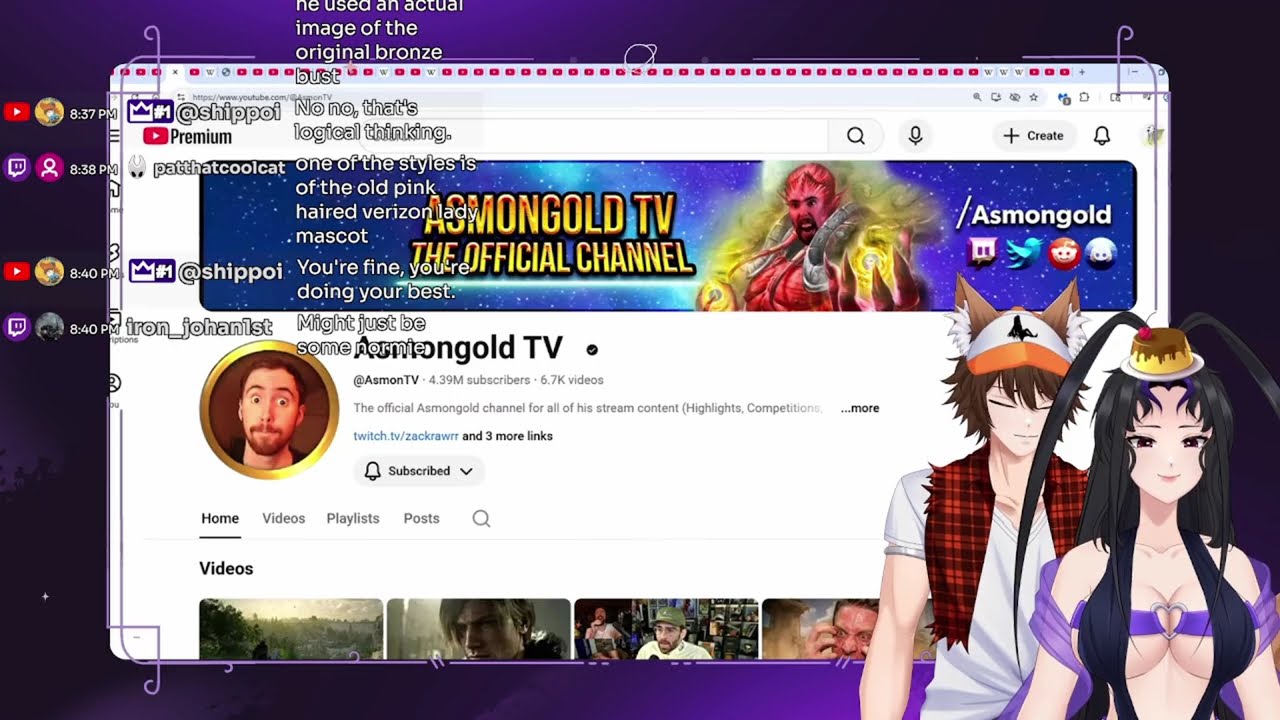The image size is (1280, 720).
Task: Open the notifications bell in YouTube header
Action: (1101, 136)
